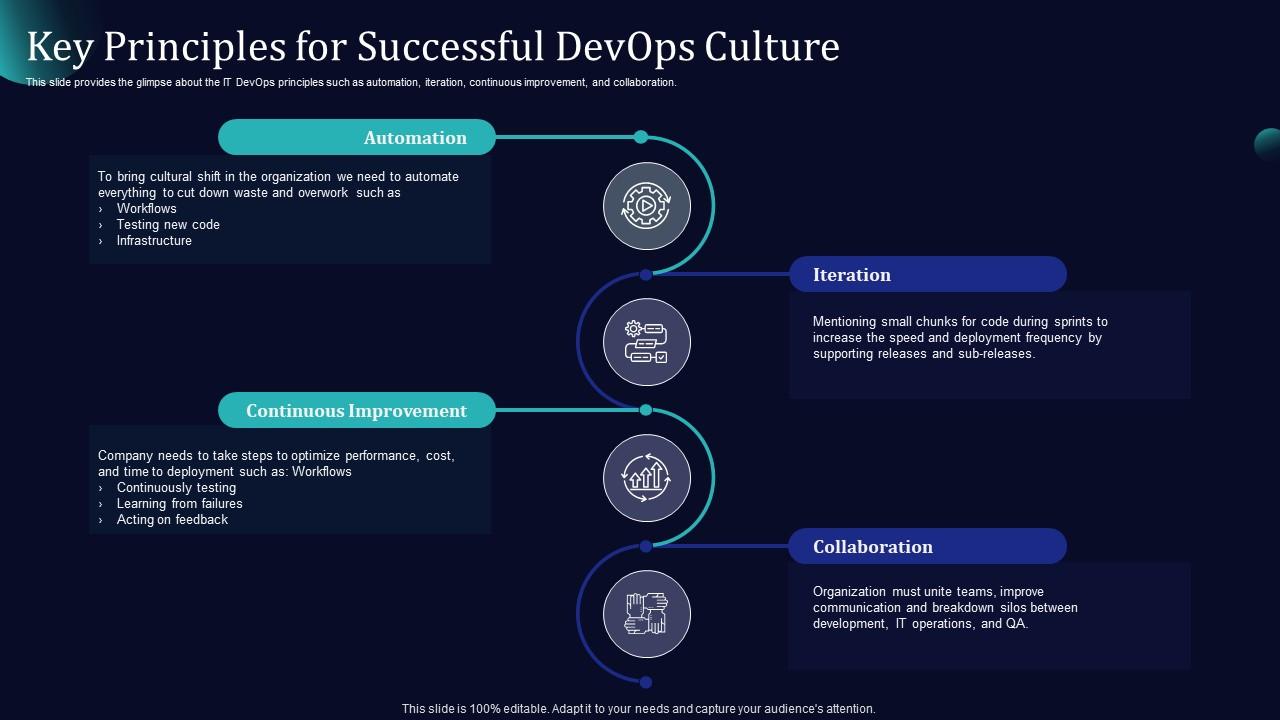Click the Collaboration joined-hands icon
Image resolution: width=1280 pixels, height=720 pixels.
tap(646, 613)
